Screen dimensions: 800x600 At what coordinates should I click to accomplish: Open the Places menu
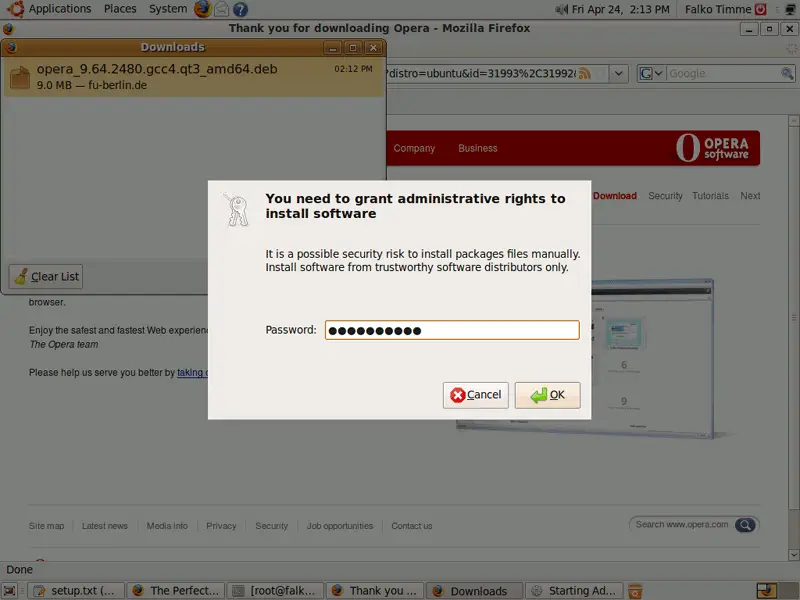120,9
